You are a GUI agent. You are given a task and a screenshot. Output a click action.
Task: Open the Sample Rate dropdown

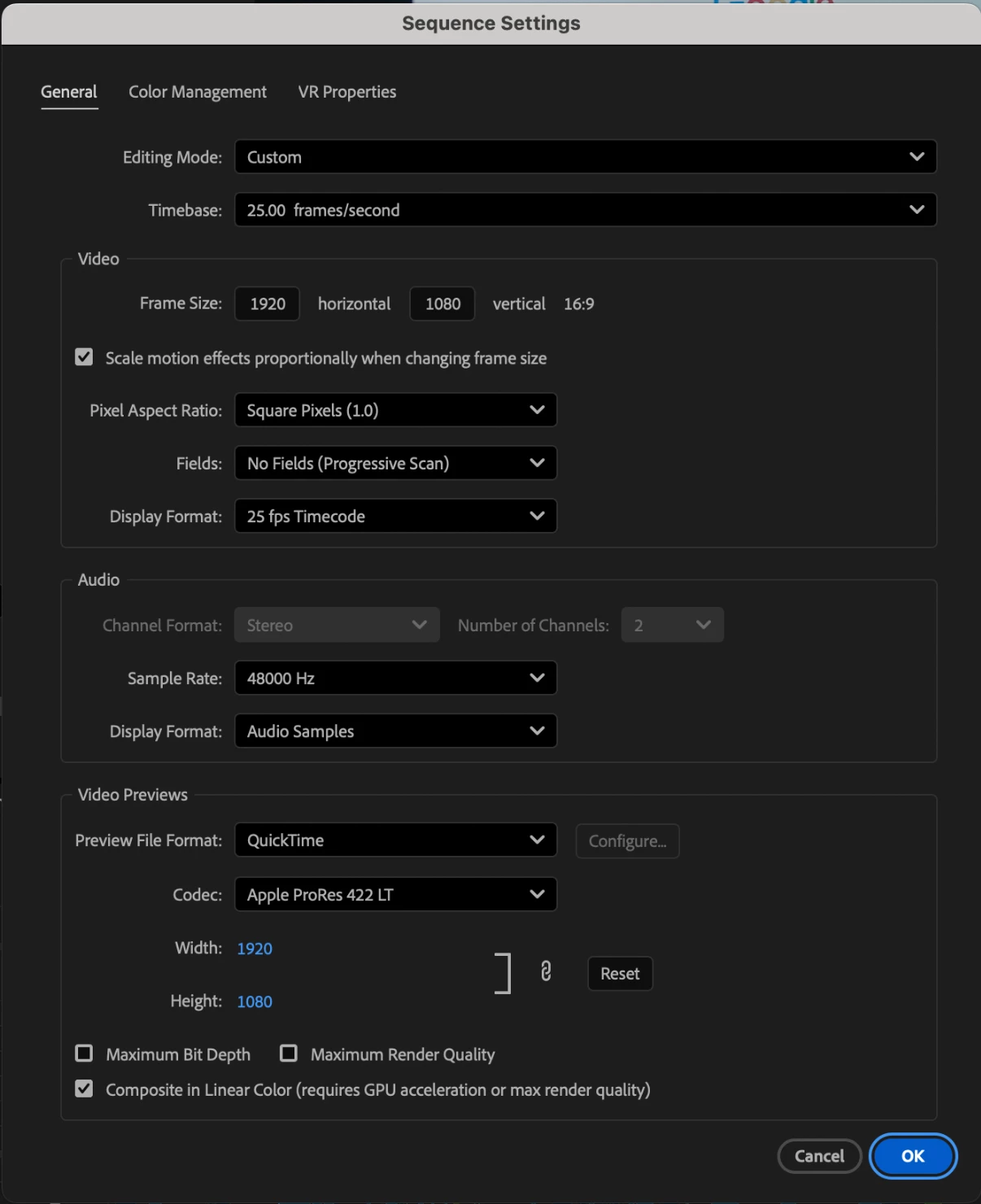[x=396, y=678]
